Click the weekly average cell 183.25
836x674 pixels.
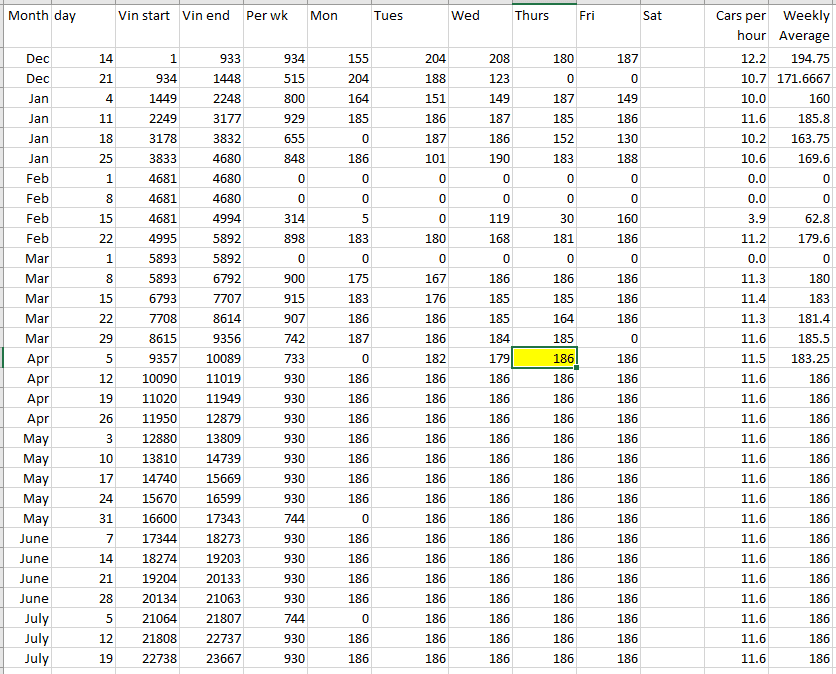804,358
